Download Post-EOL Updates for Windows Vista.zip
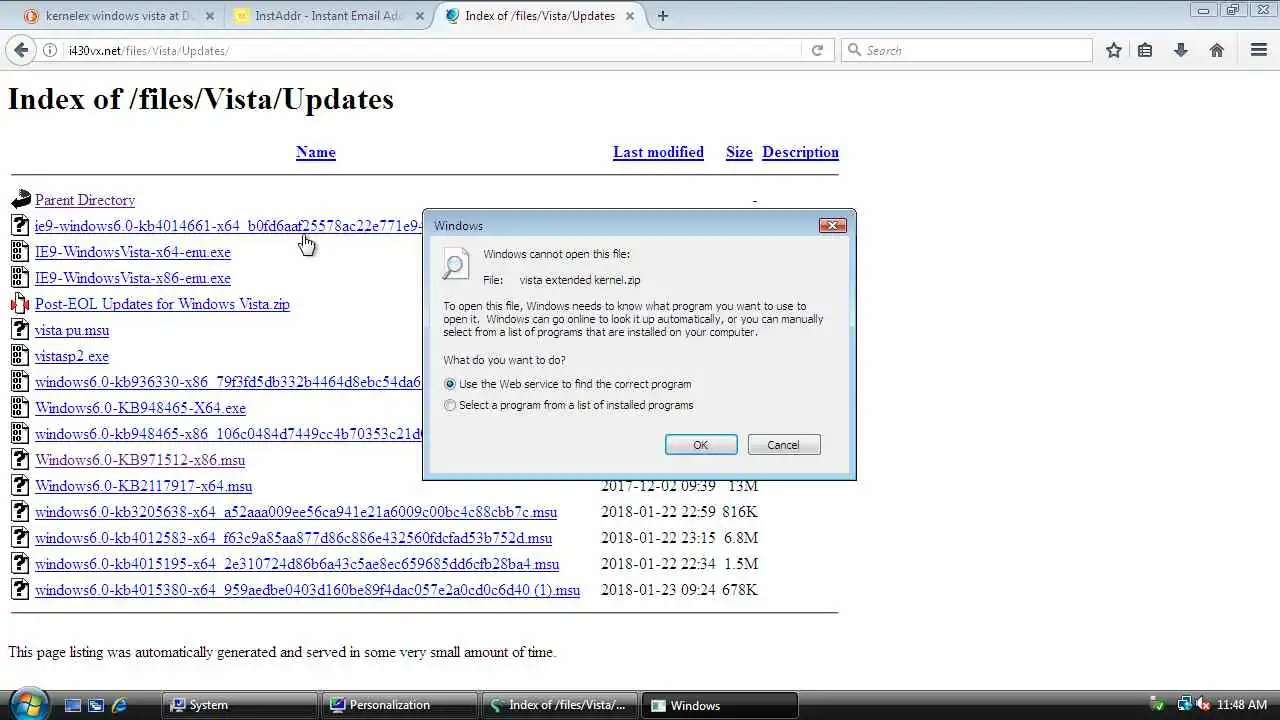This screenshot has width=1280, height=720. 162,304
